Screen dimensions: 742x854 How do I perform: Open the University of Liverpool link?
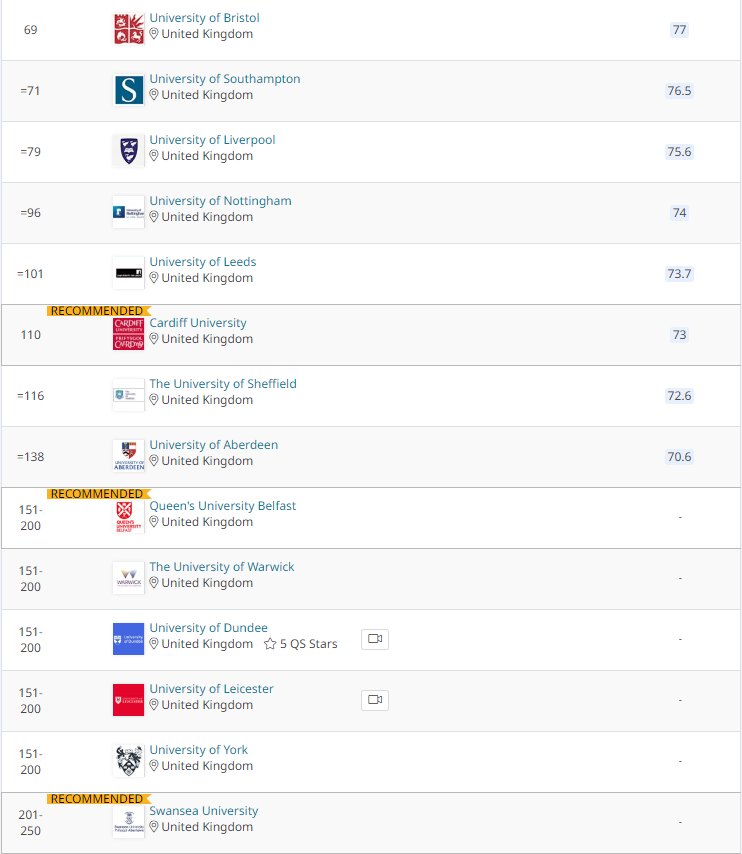pos(212,140)
